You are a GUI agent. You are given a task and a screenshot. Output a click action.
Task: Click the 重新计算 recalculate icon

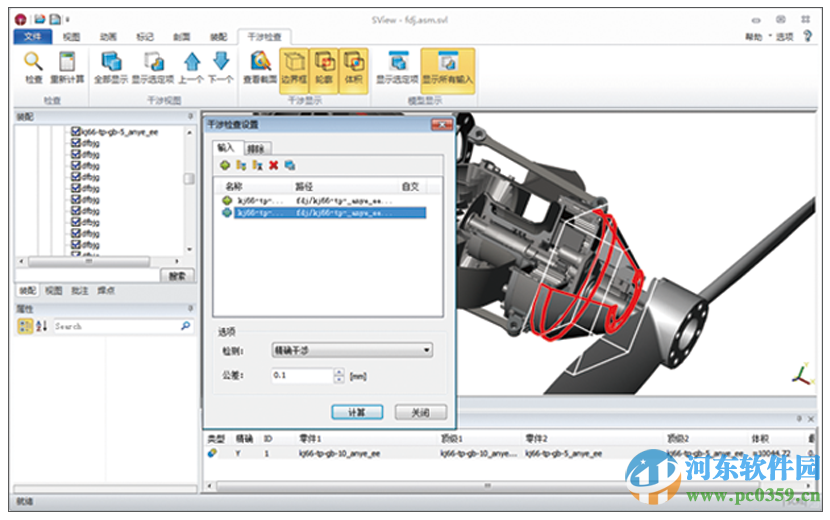(x=67, y=62)
